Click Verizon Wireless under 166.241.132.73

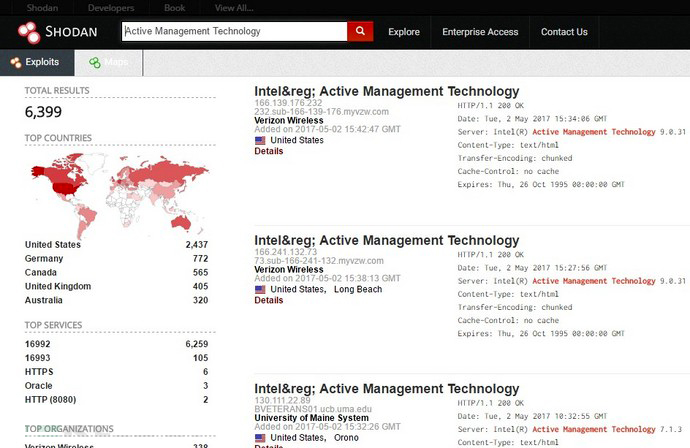pyautogui.click(x=289, y=270)
